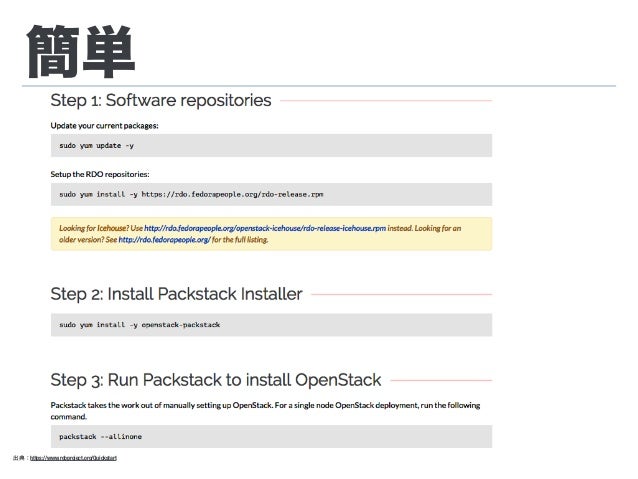The width and height of the screenshot is (638, 479).
Task: Click the large '簡単' slide title
Action: coord(81,52)
